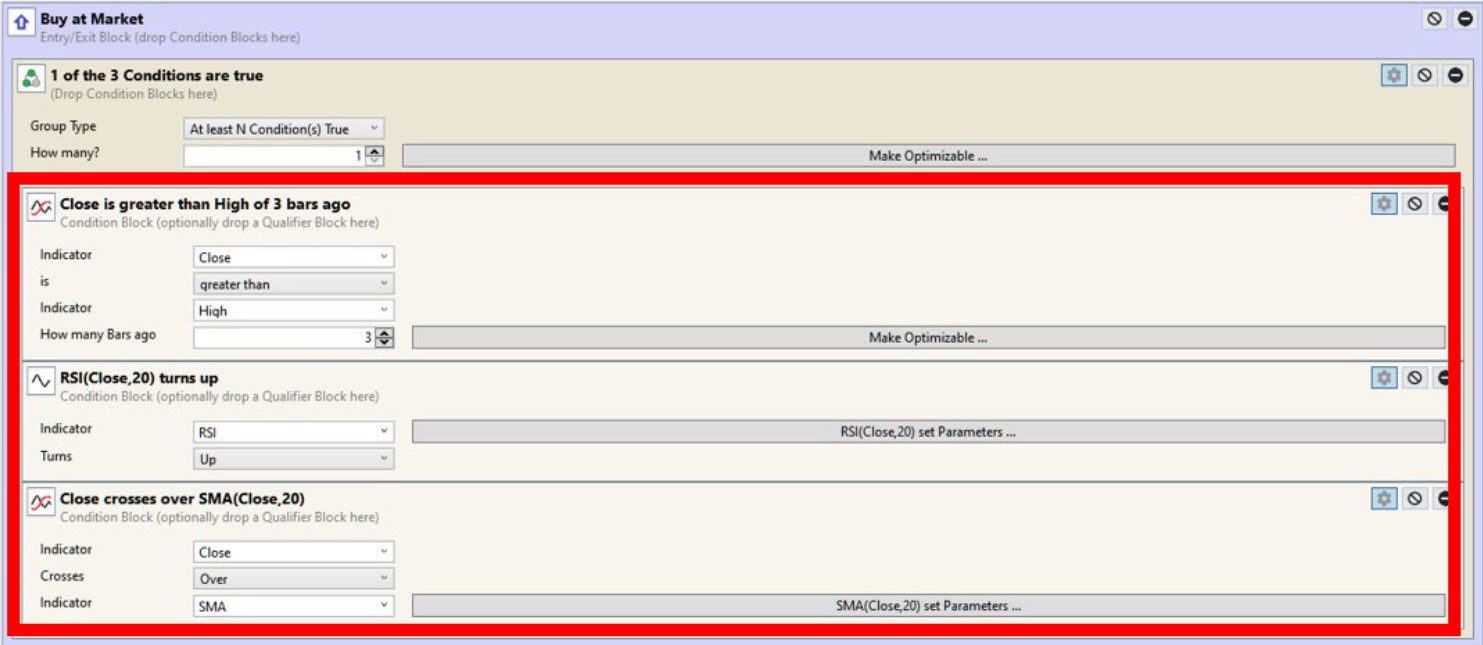The image size is (1483, 645).
Task: Click the 'Group Type' label
Action: pyautogui.click(x=64, y=127)
